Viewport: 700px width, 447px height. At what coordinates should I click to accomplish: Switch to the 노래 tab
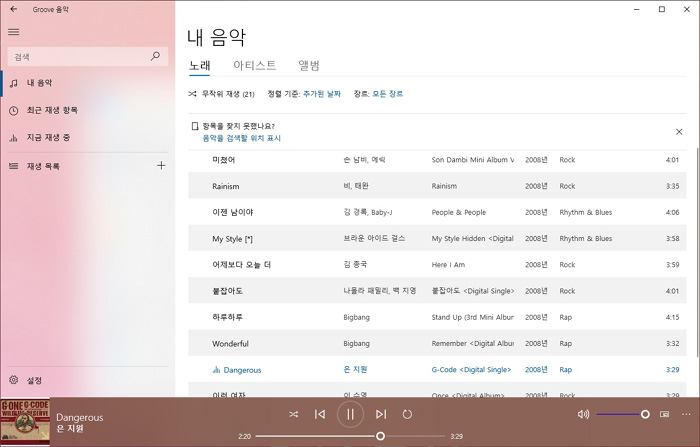point(199,66)
